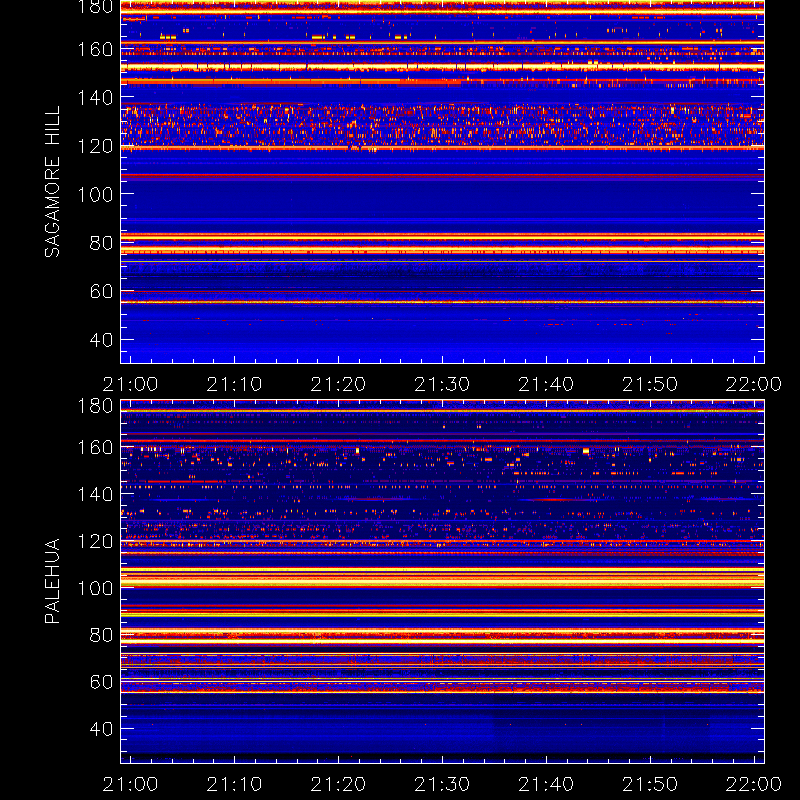Select the 140 tick label on Palehua axis
The image size is (800, 800).
click(95, 494)
